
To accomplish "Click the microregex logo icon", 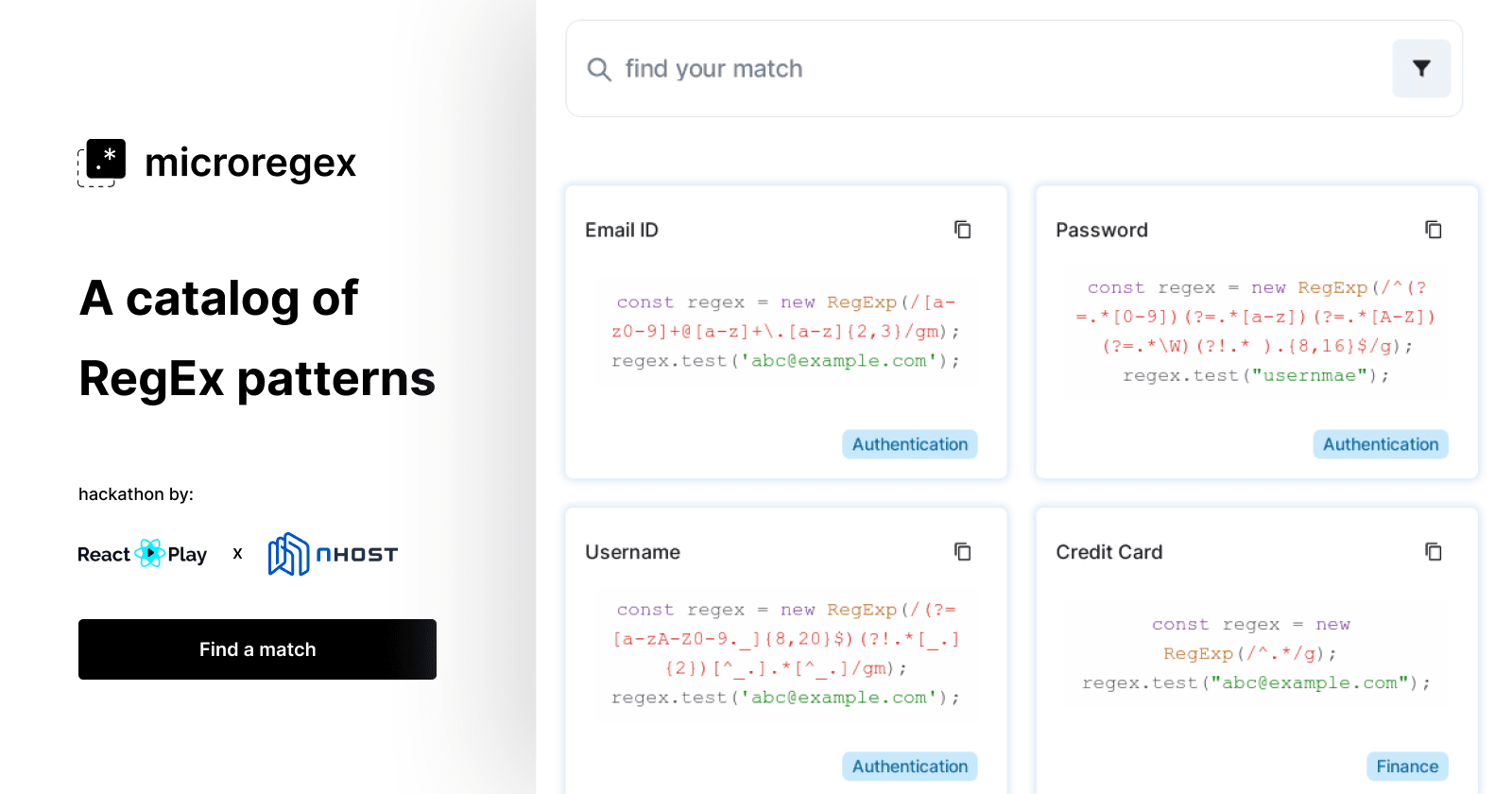I will point(102,161).
